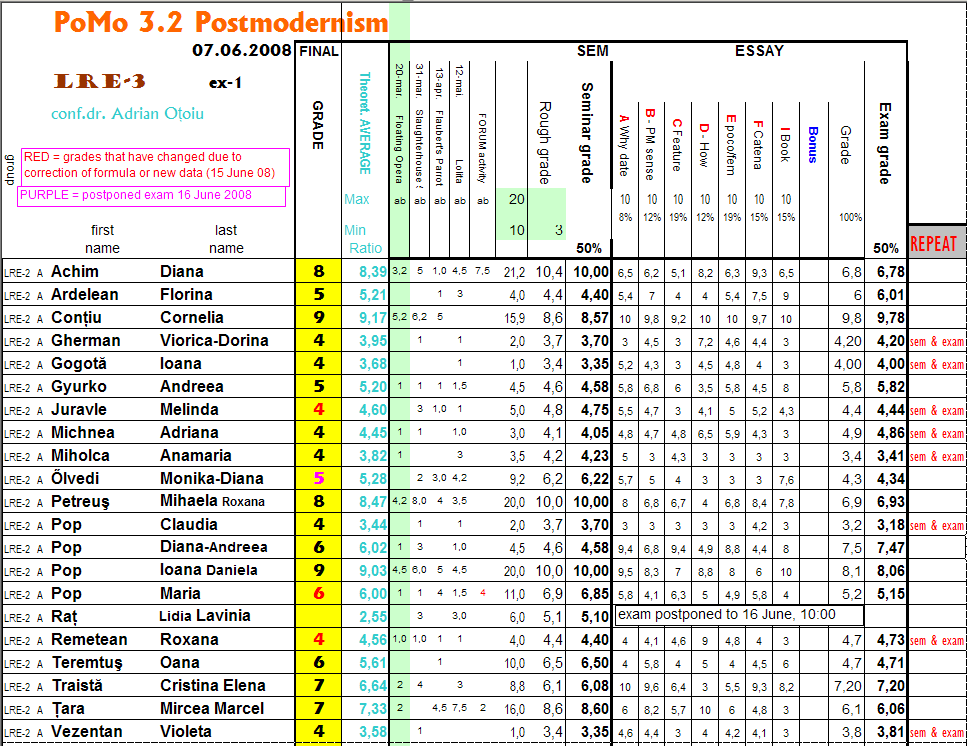Select the 'Seminar grade' column header
Screen dimensions: 967x746
(586, 133)
